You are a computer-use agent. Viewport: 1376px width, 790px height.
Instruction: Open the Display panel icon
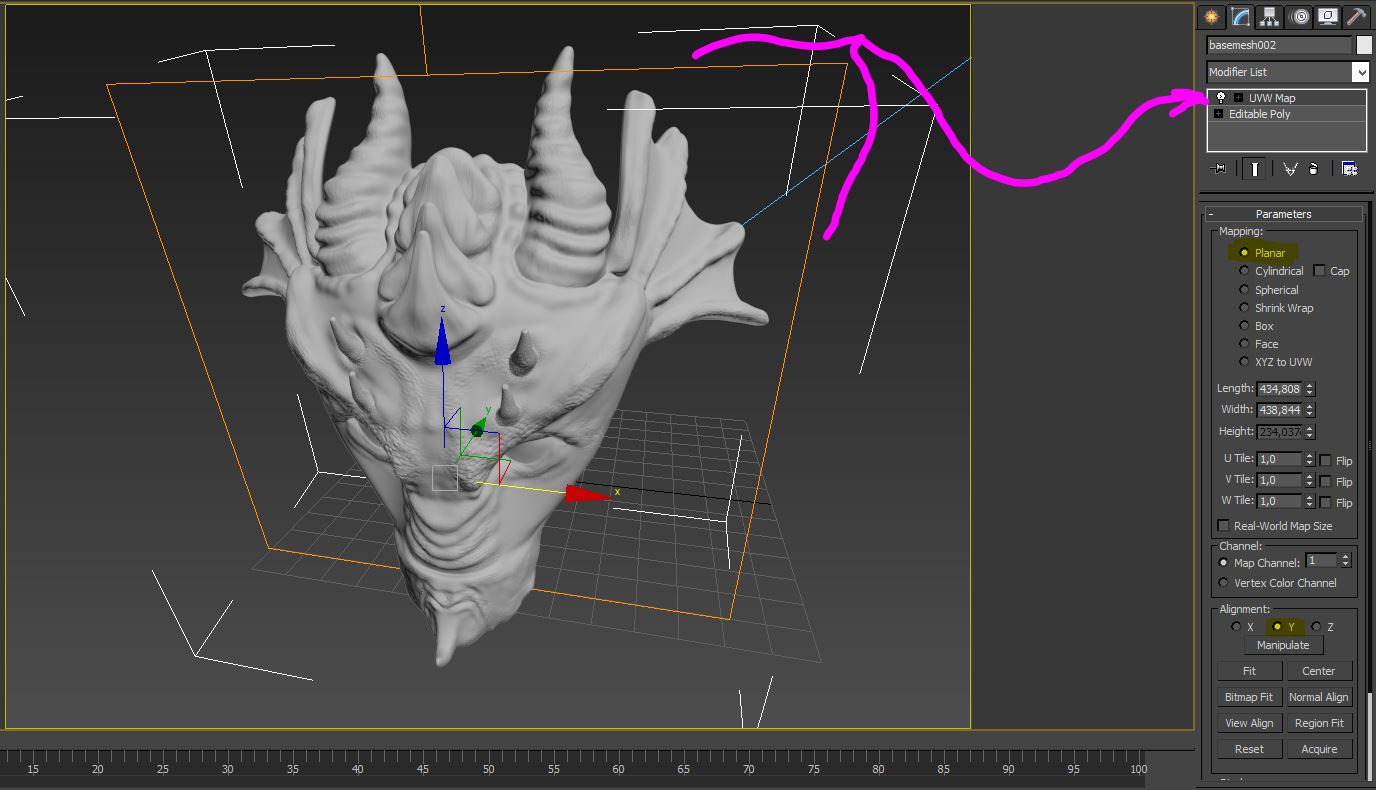pos(1328,17)
